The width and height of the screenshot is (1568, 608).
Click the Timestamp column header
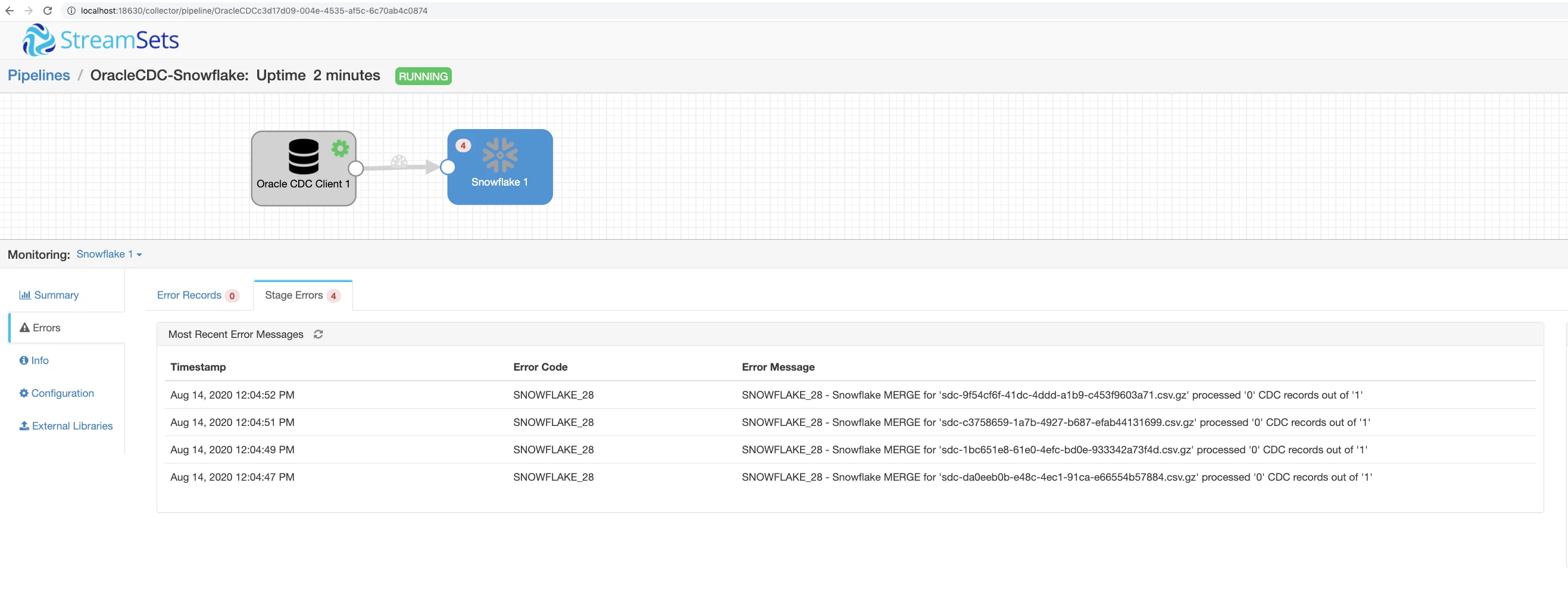pos(198,367)
